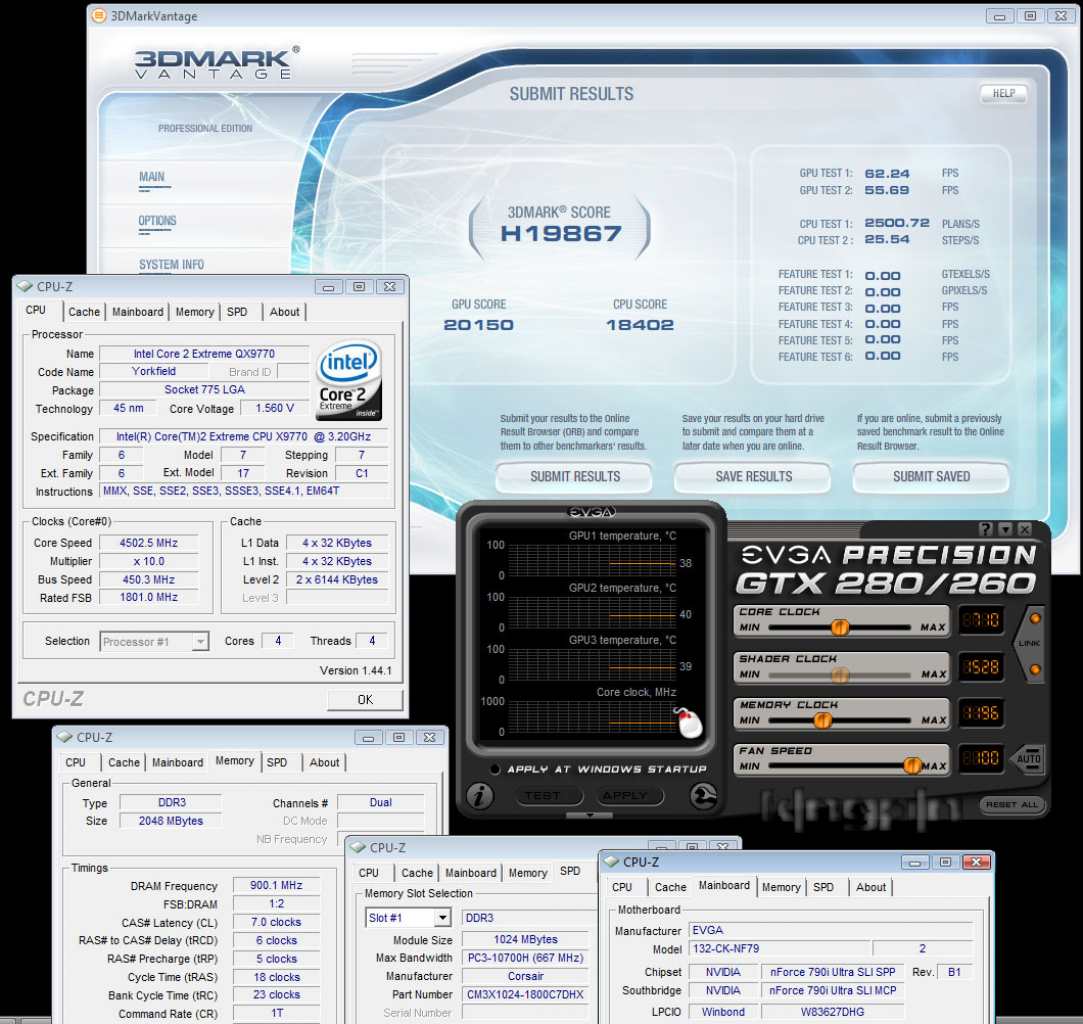The width and height of the screenshot is (1083, 1024).
Task: Close EVGA Precision with X icon
Action: [x=1025, y=529]
